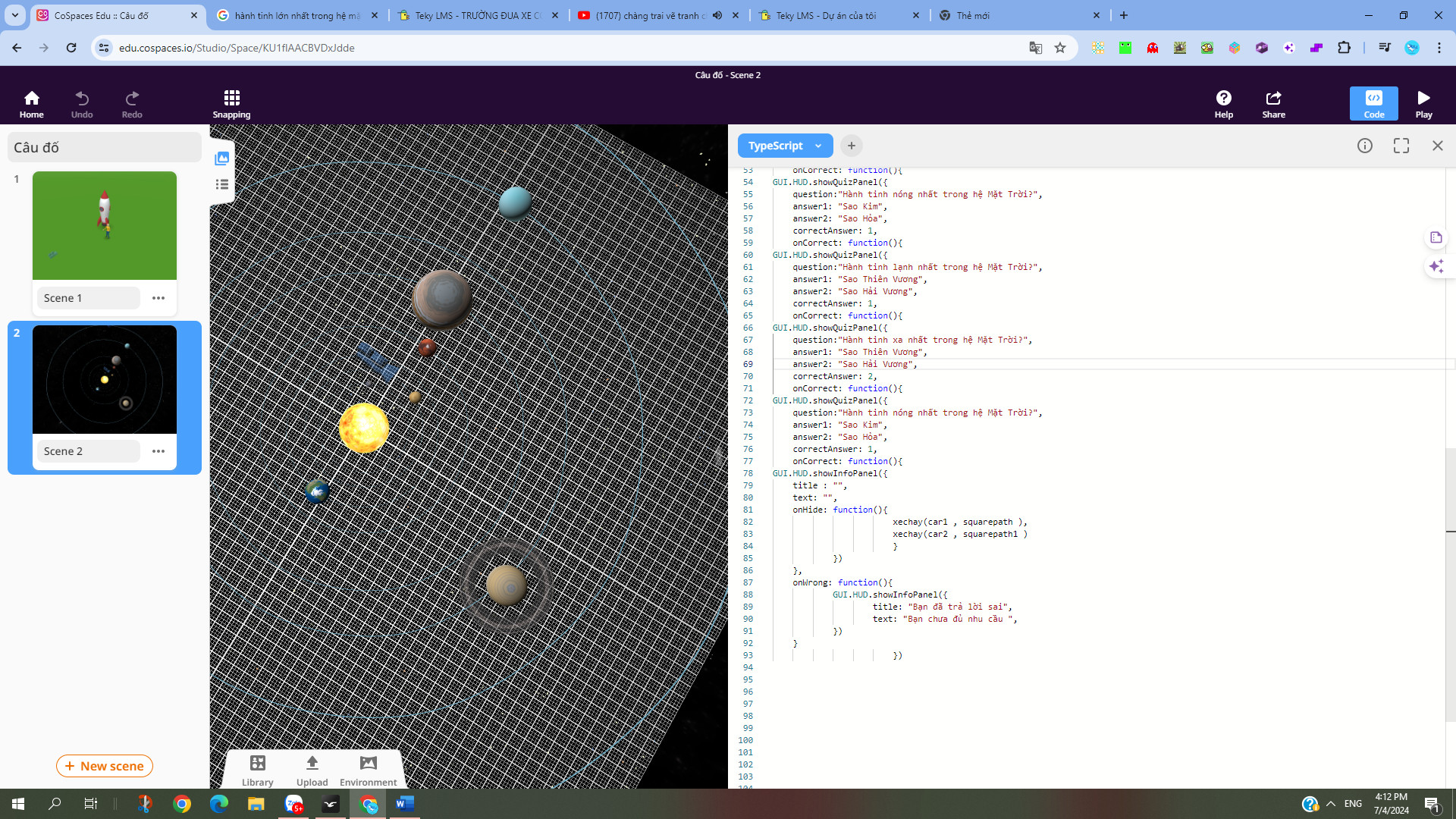Open Microsoft Edge from taskbar
The height and width of the screenshot is (819, 1456).
point(218,804)
